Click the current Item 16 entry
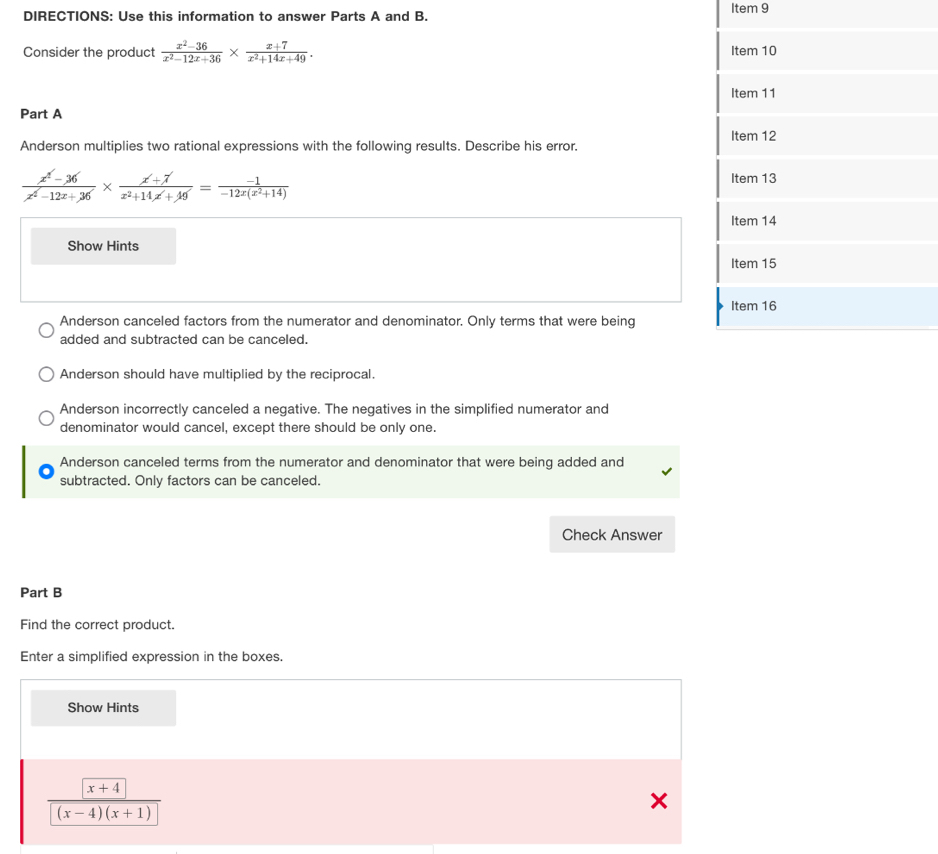This screenshot has height=854, width=938. coord(753,306)
